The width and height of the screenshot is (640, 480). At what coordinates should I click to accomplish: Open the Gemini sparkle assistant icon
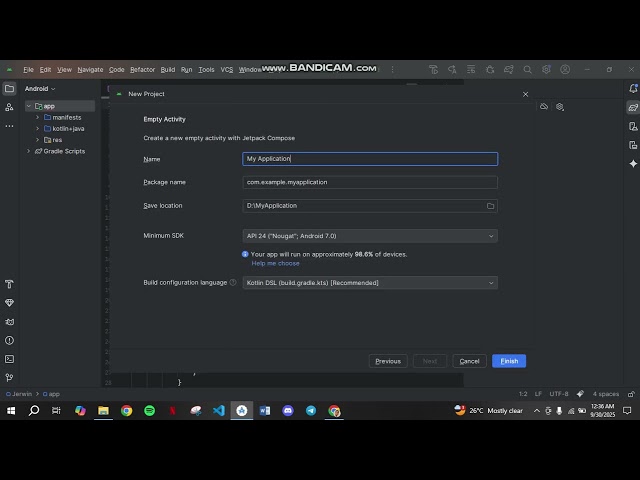click(x=633, y=164)
